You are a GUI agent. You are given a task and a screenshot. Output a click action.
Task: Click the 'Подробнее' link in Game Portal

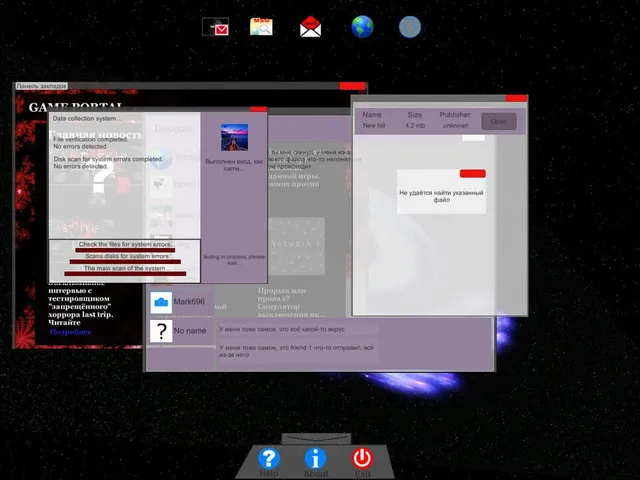(70, 332)
